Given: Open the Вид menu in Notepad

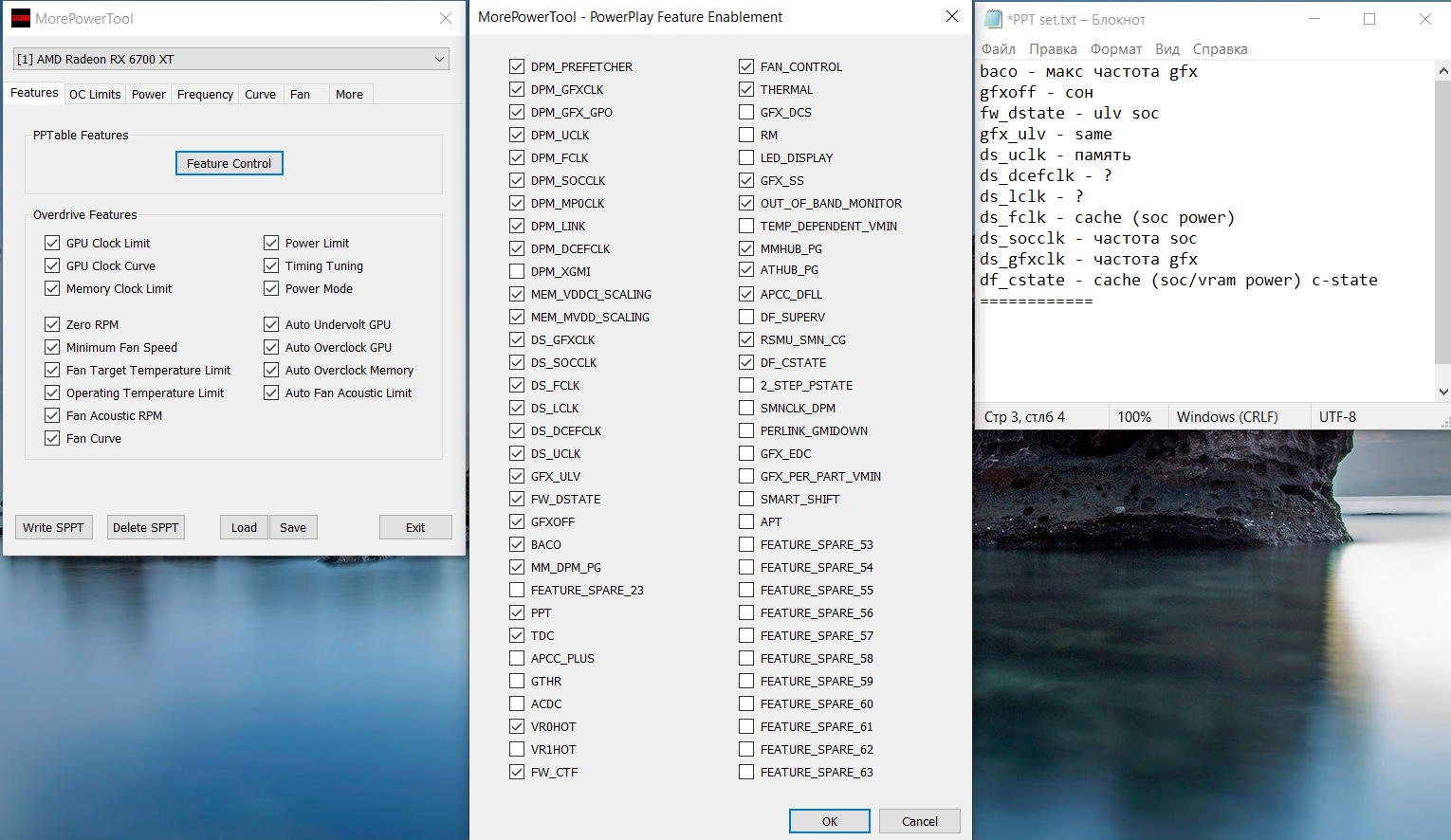Looking at the screenshot, I should 1167,49.
